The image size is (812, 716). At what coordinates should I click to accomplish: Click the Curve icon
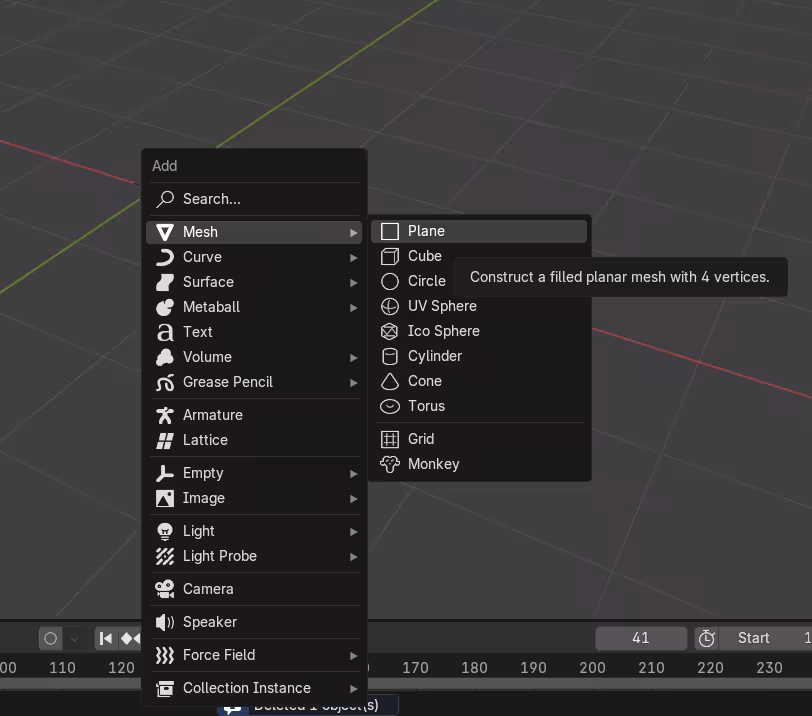(x=165, y=257)
